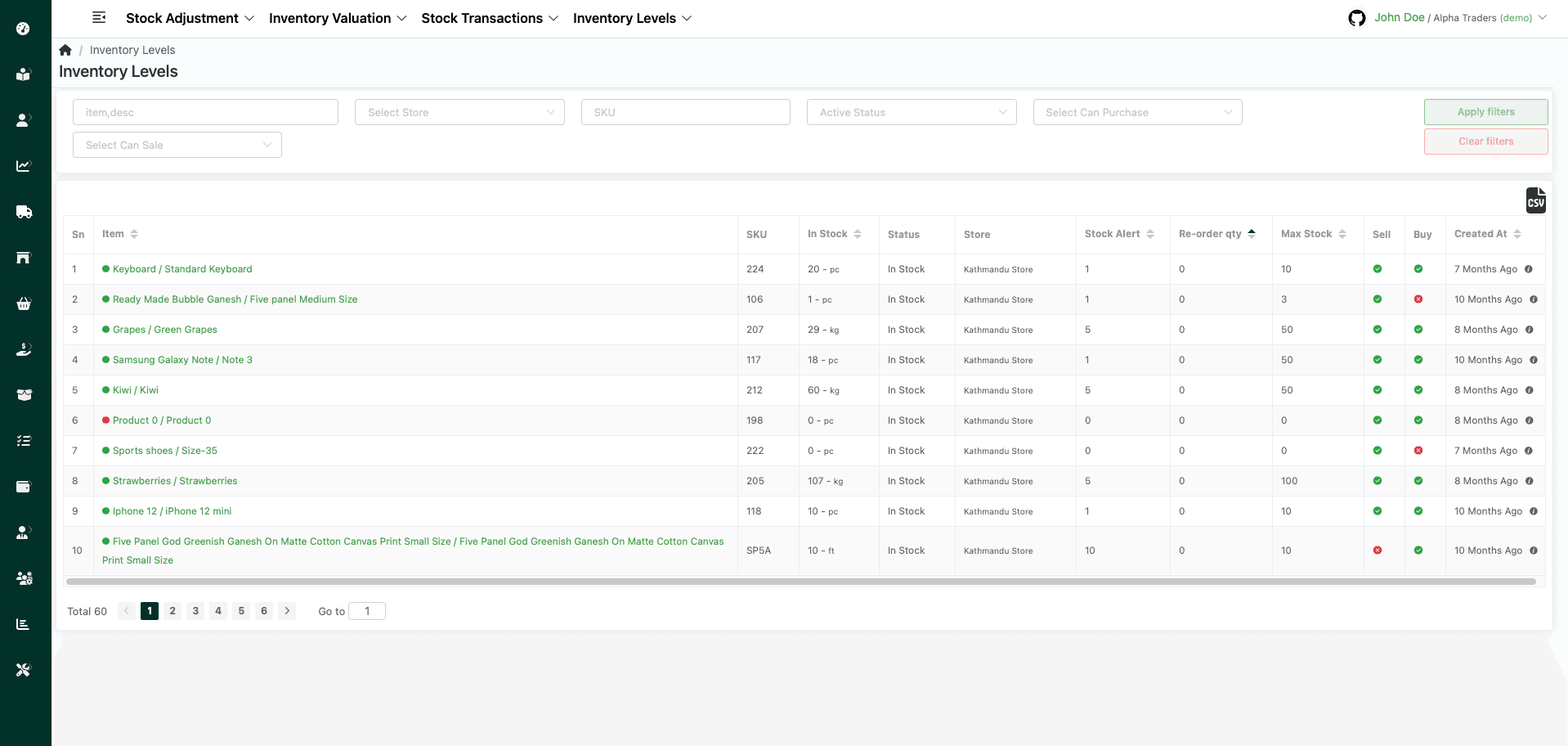Open the Samsung Galaxy Note item link
The height and width of the screenshot is (746, 1568).
[182, 360]
